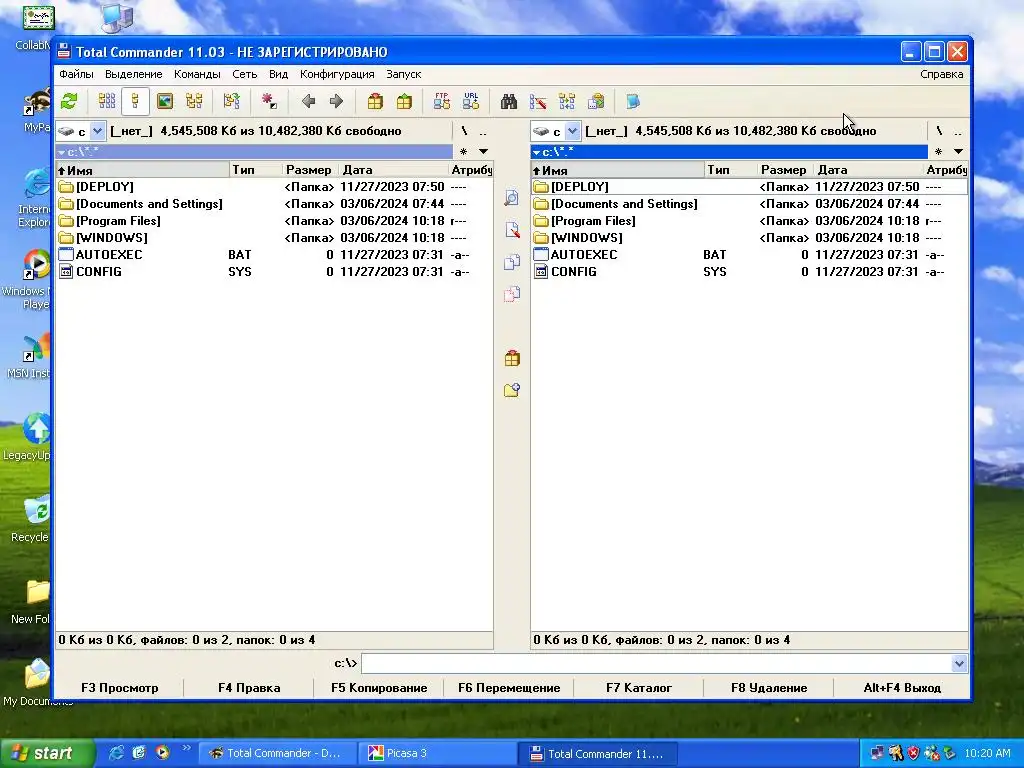Screen dimensions: 1024x768
Task: Click the Unpack files toolbar icon
Action: click(404, 101)
